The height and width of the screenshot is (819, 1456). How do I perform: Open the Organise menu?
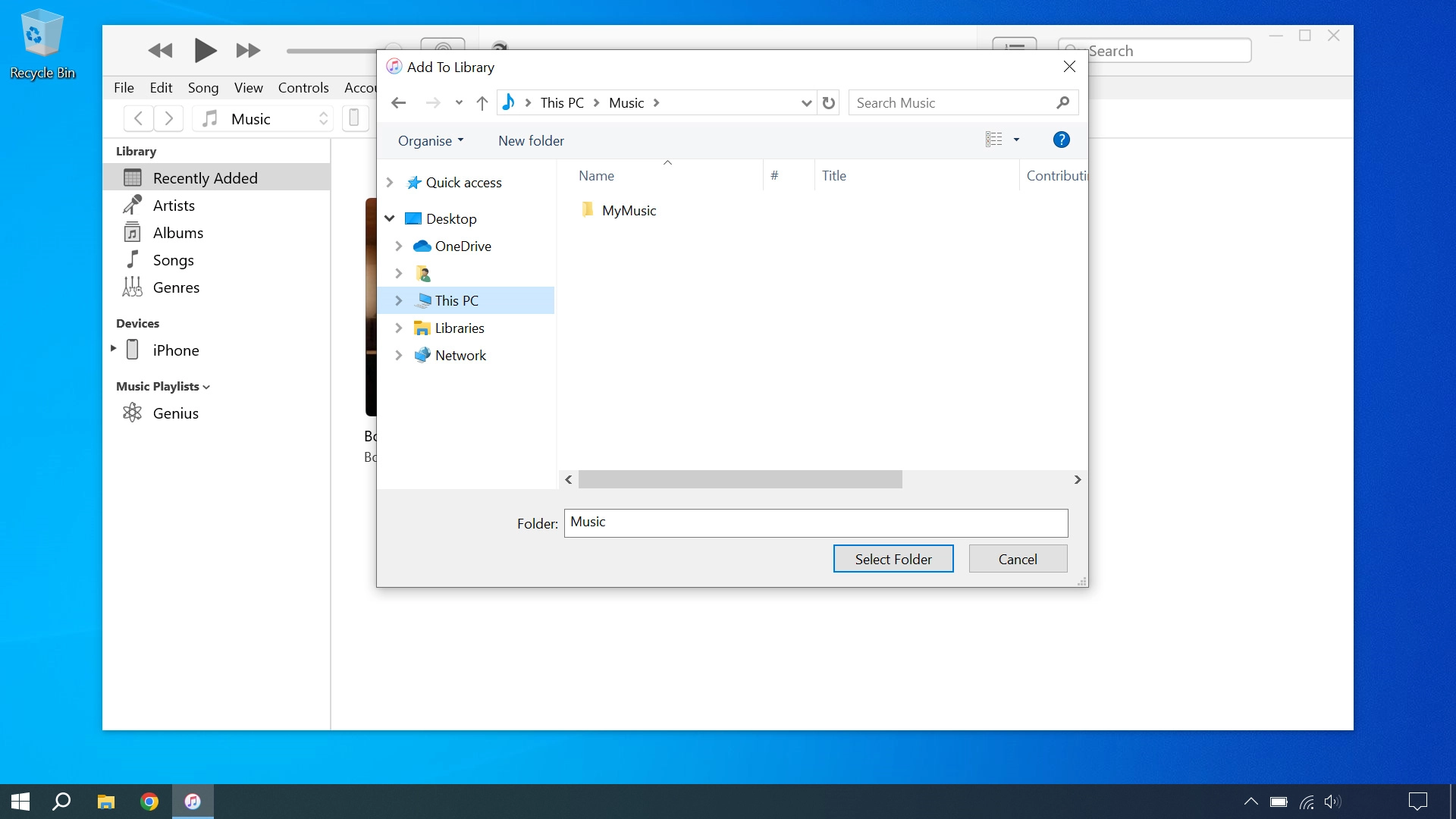pyautogui.click(x=430, y=140)
